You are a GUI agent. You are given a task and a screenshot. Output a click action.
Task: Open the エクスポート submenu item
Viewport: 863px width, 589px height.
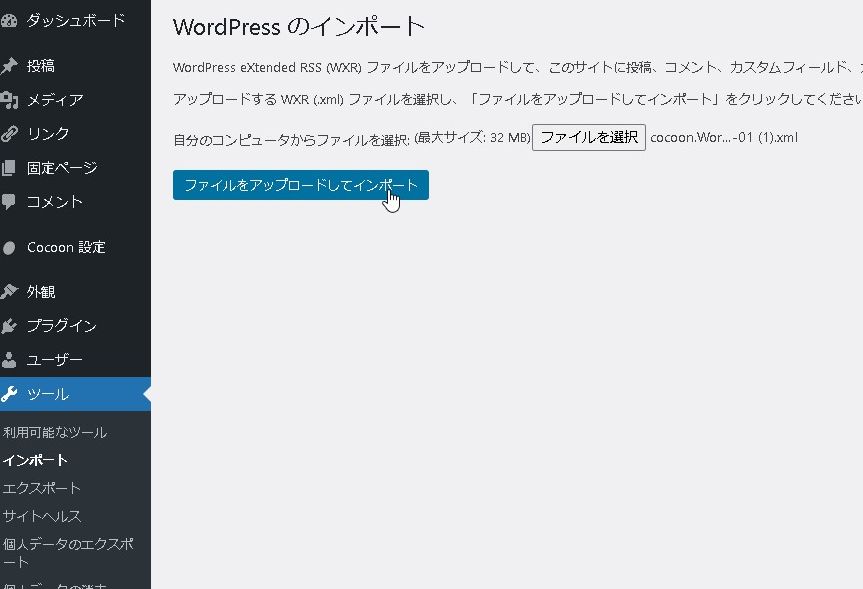pos(42,488)
